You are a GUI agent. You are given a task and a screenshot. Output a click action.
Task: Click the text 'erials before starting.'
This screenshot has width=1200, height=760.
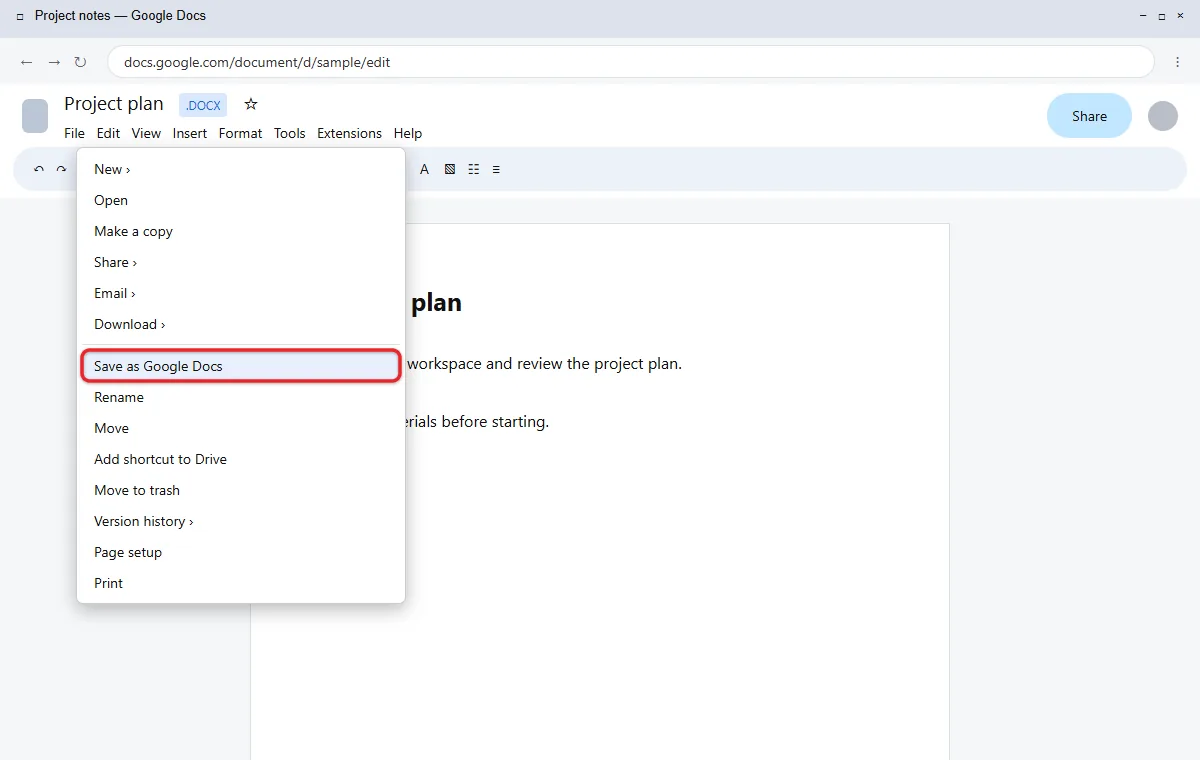pos(477,421)
